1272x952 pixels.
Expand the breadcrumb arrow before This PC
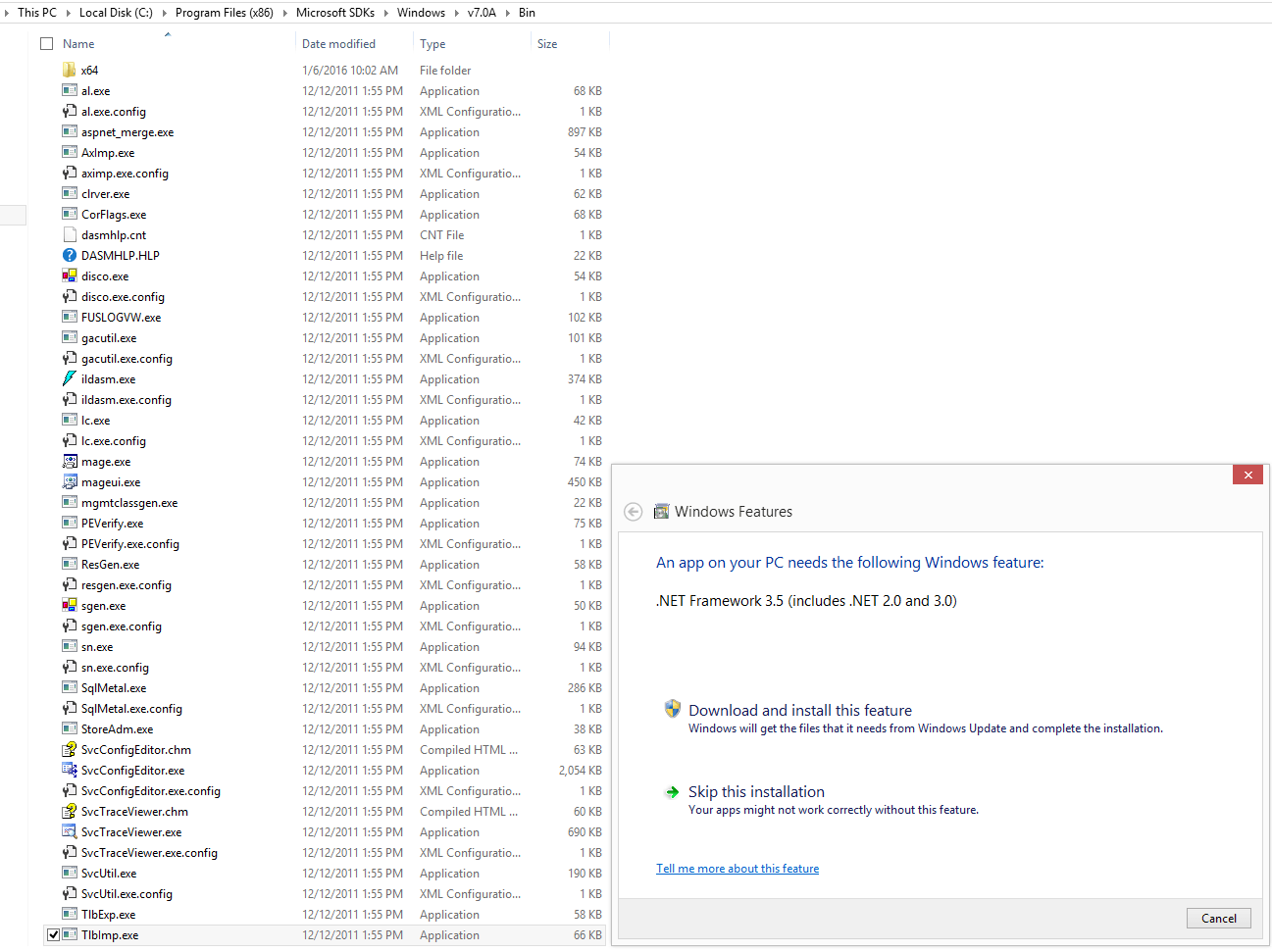tap(7, 13)
